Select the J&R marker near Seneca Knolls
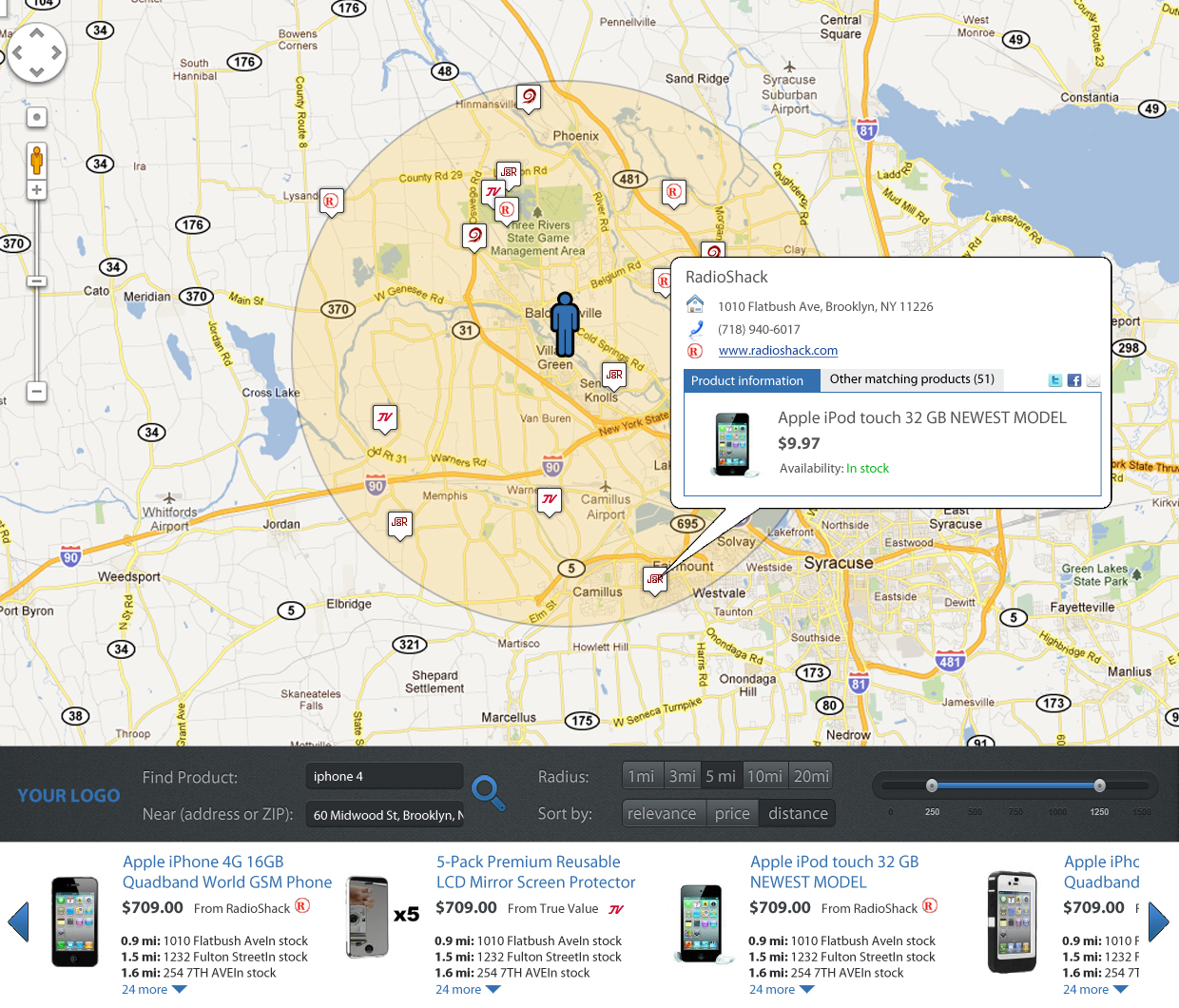 pos(614,376)
